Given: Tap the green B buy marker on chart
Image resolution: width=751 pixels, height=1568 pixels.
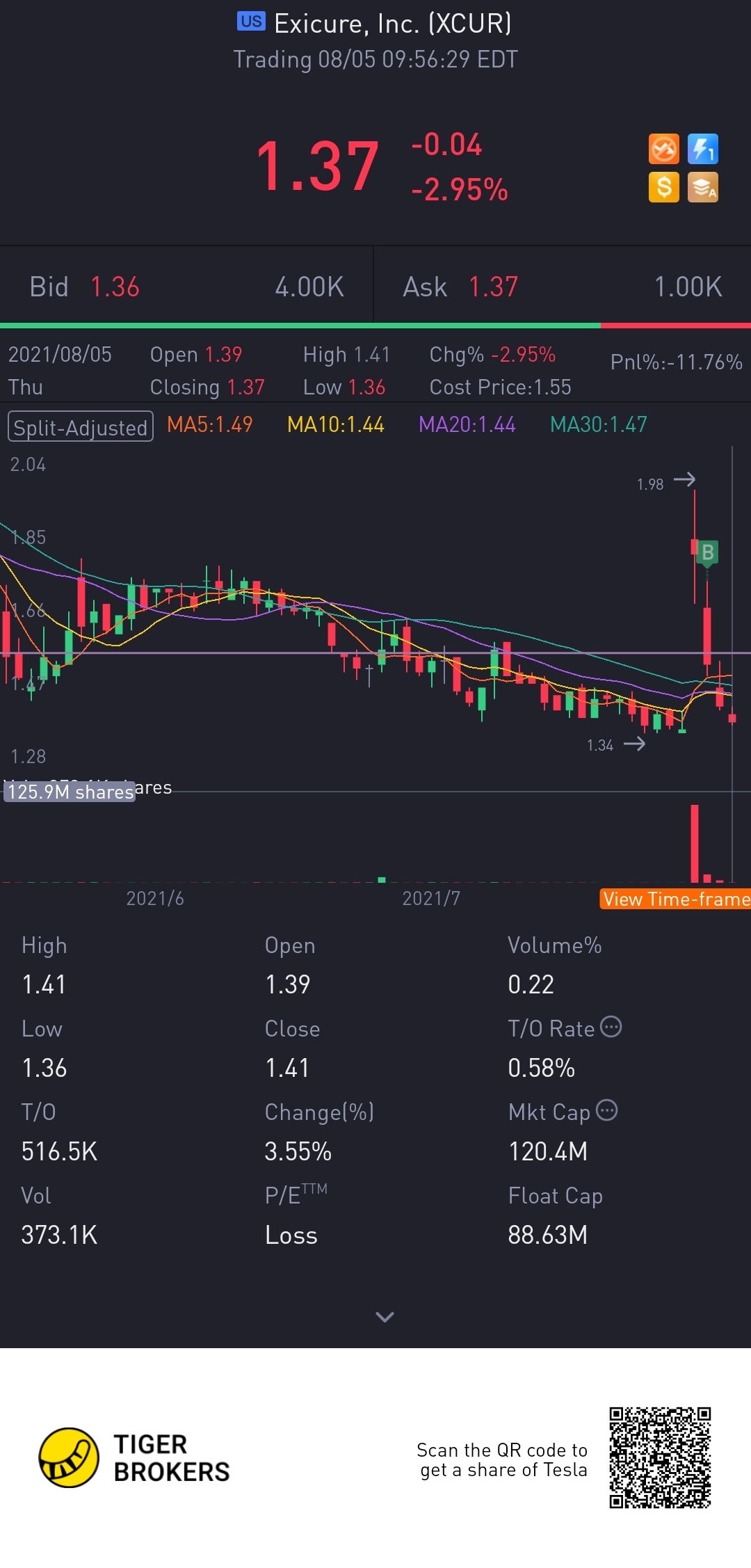Looking at the screenshot, I should [707, 553].
